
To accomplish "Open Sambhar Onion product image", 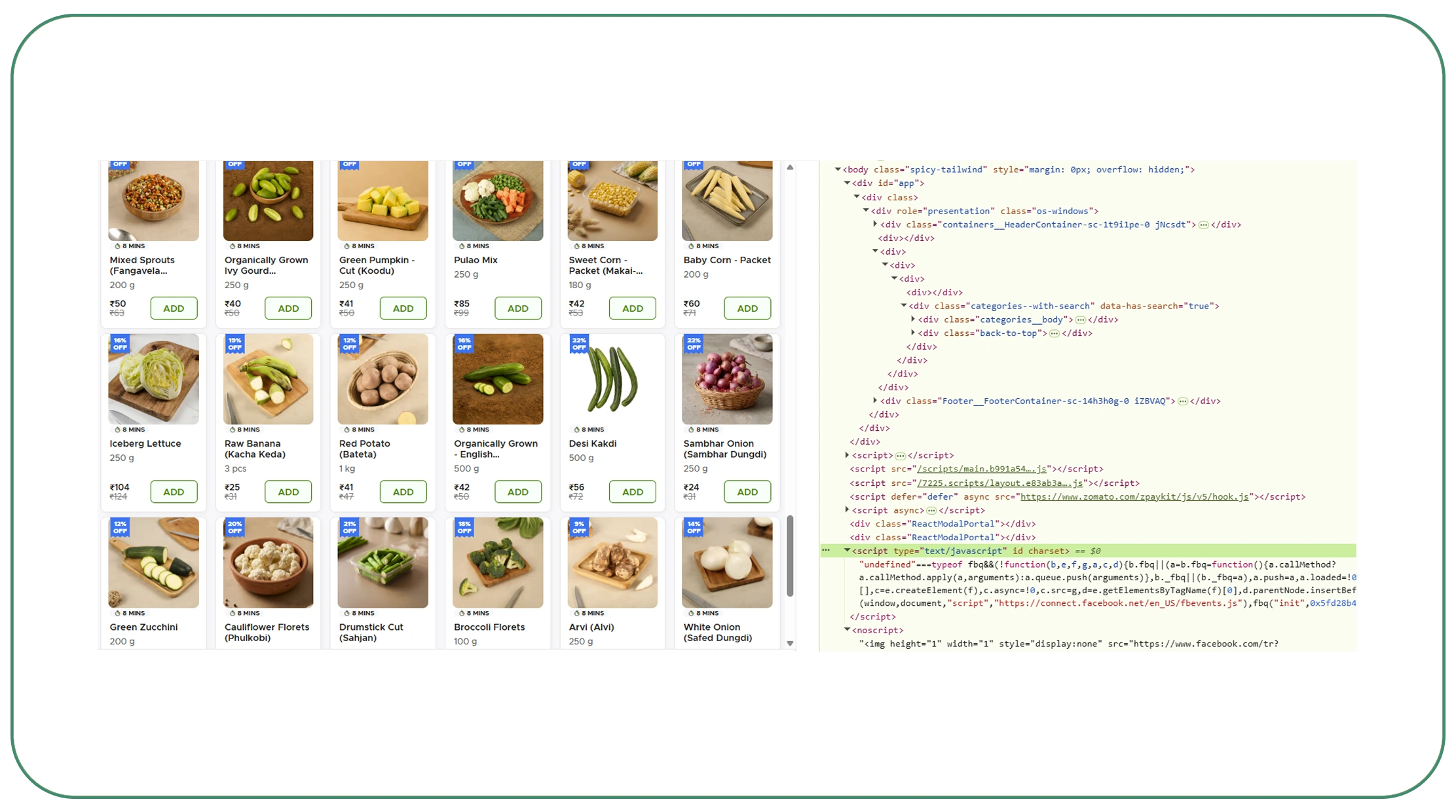I will (727, 379).
